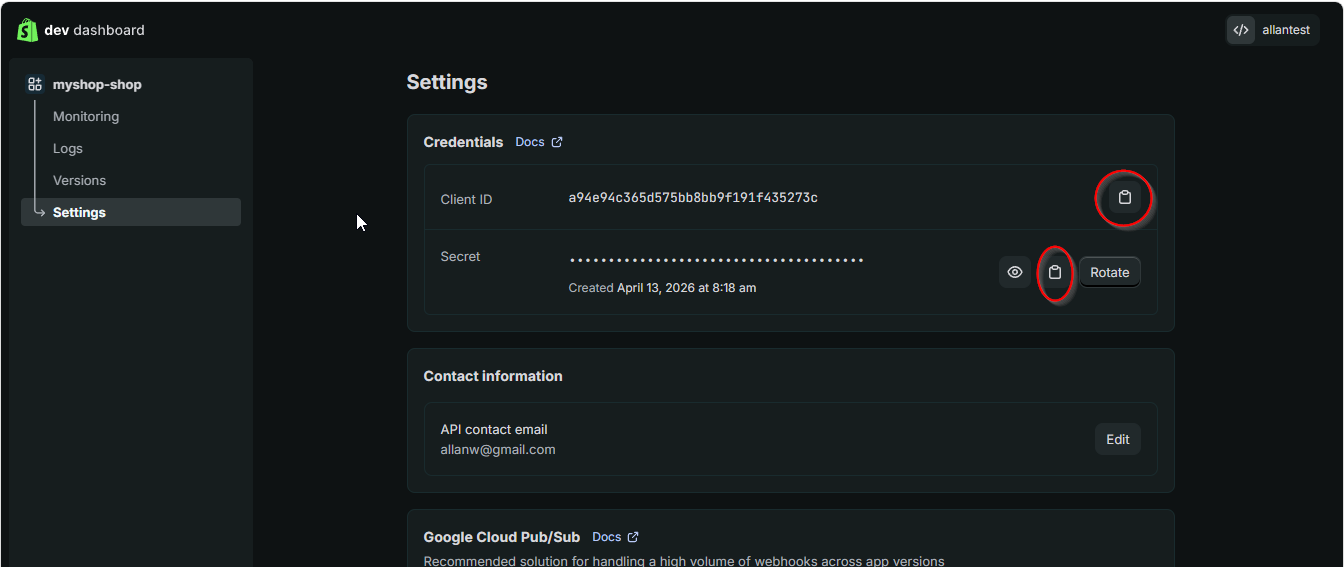Click the dev dashboard title
Viewport: 1344px width, 567px height.
coord(94,30)
